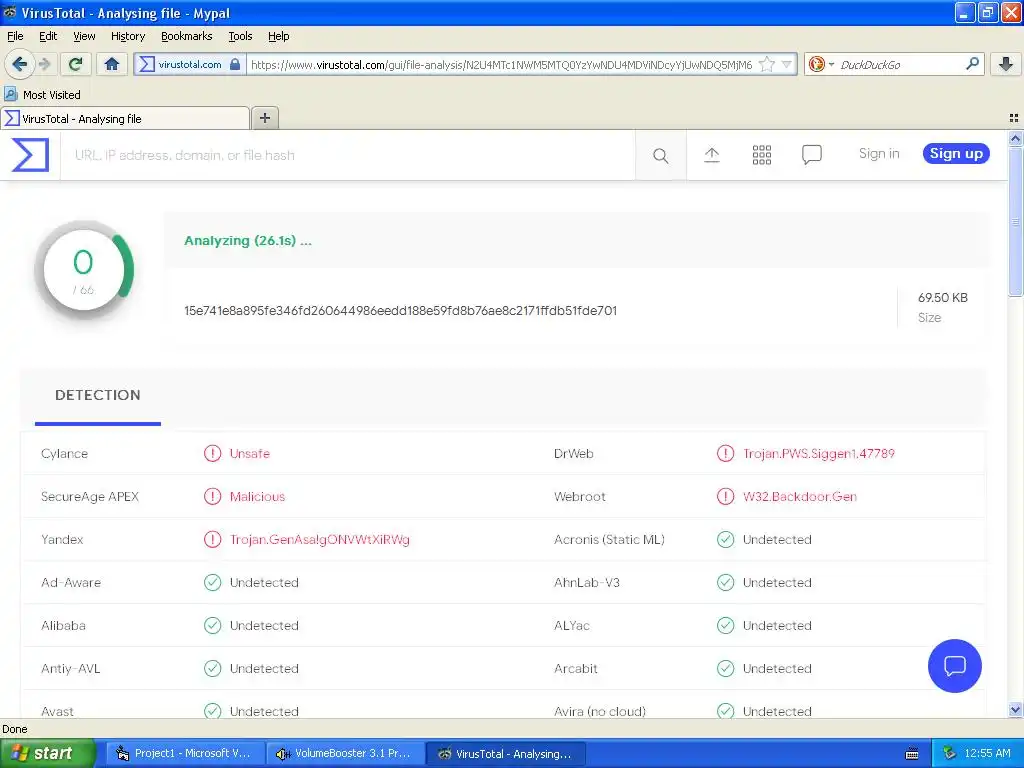Open the File menu

(x=15, y=36)
